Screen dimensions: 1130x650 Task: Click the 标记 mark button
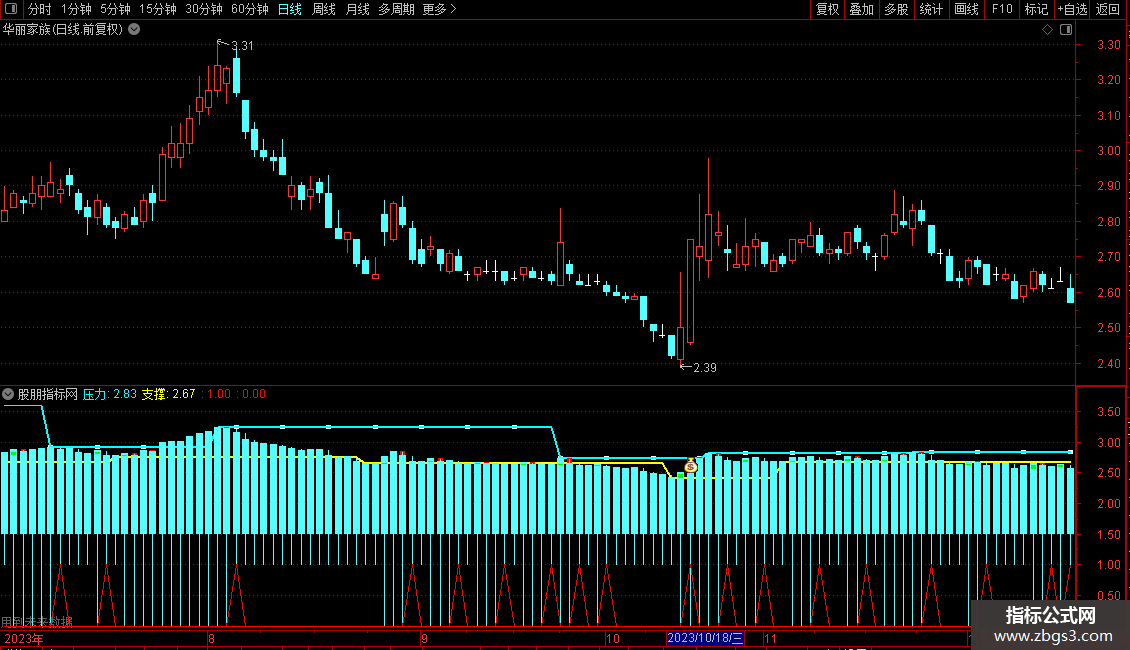click(1036, 9)
